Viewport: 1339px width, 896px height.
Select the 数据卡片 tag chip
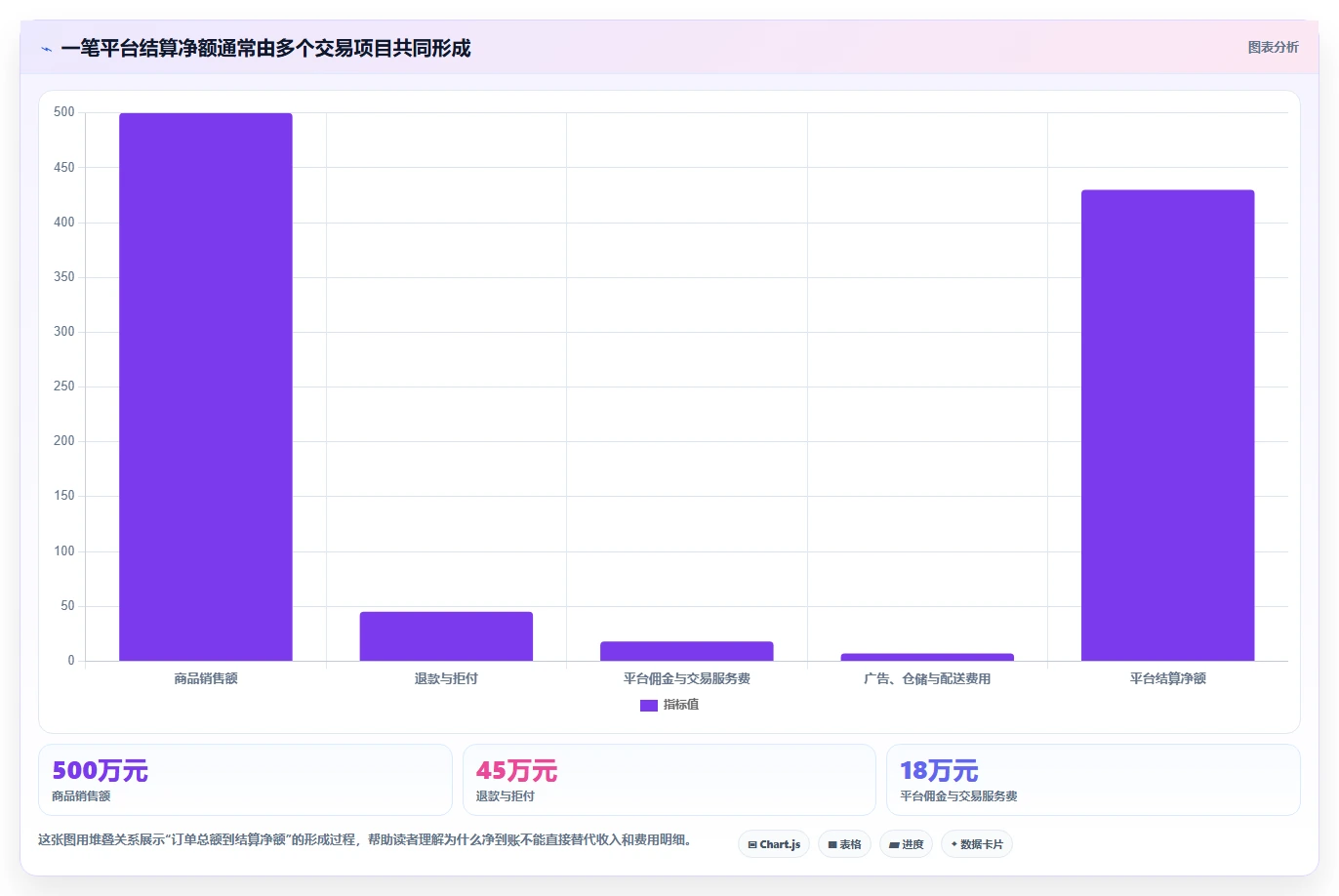pyautogui.click(x=977, y=844)
